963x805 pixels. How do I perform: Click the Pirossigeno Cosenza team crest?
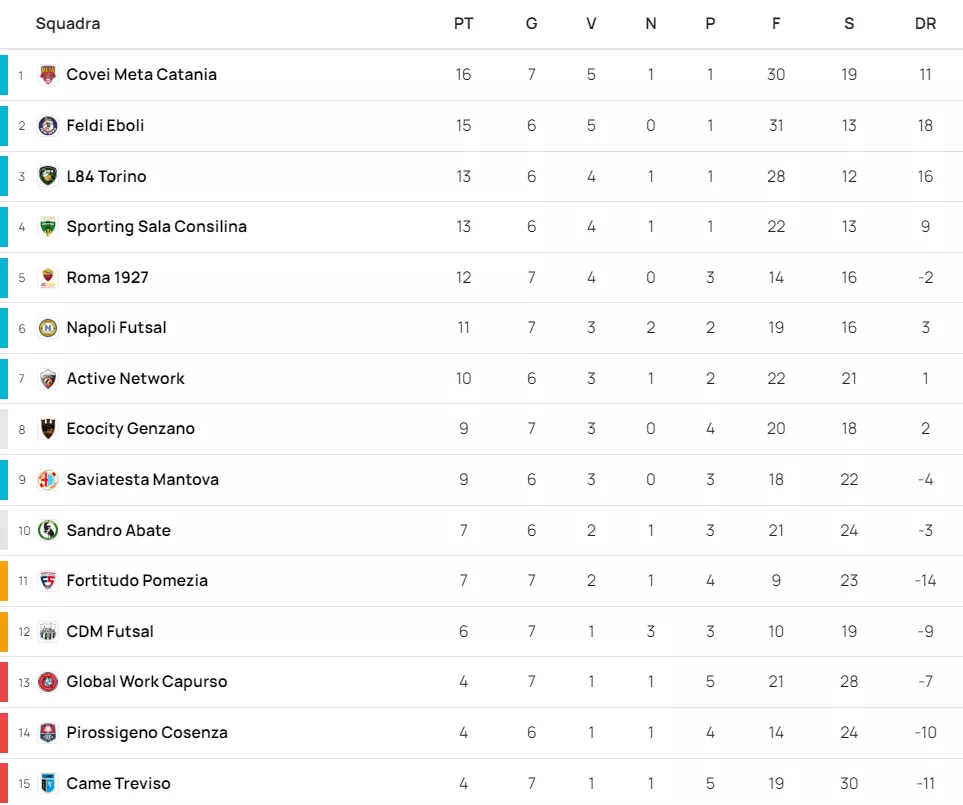point(48,733)
